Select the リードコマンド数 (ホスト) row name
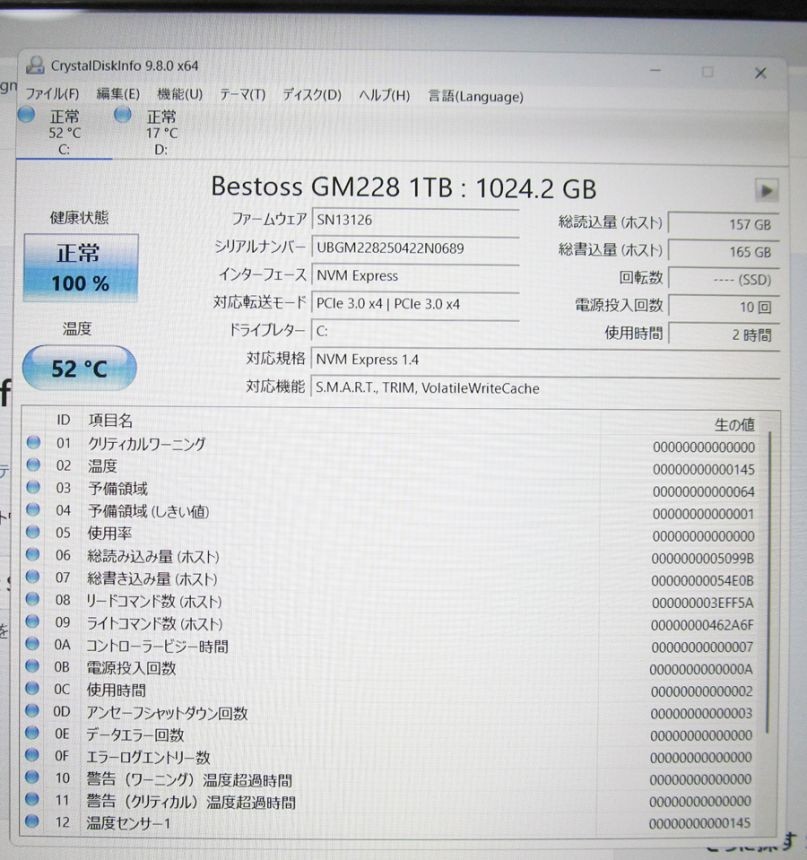This screenshot has height=860, width=807. point(154,601)
